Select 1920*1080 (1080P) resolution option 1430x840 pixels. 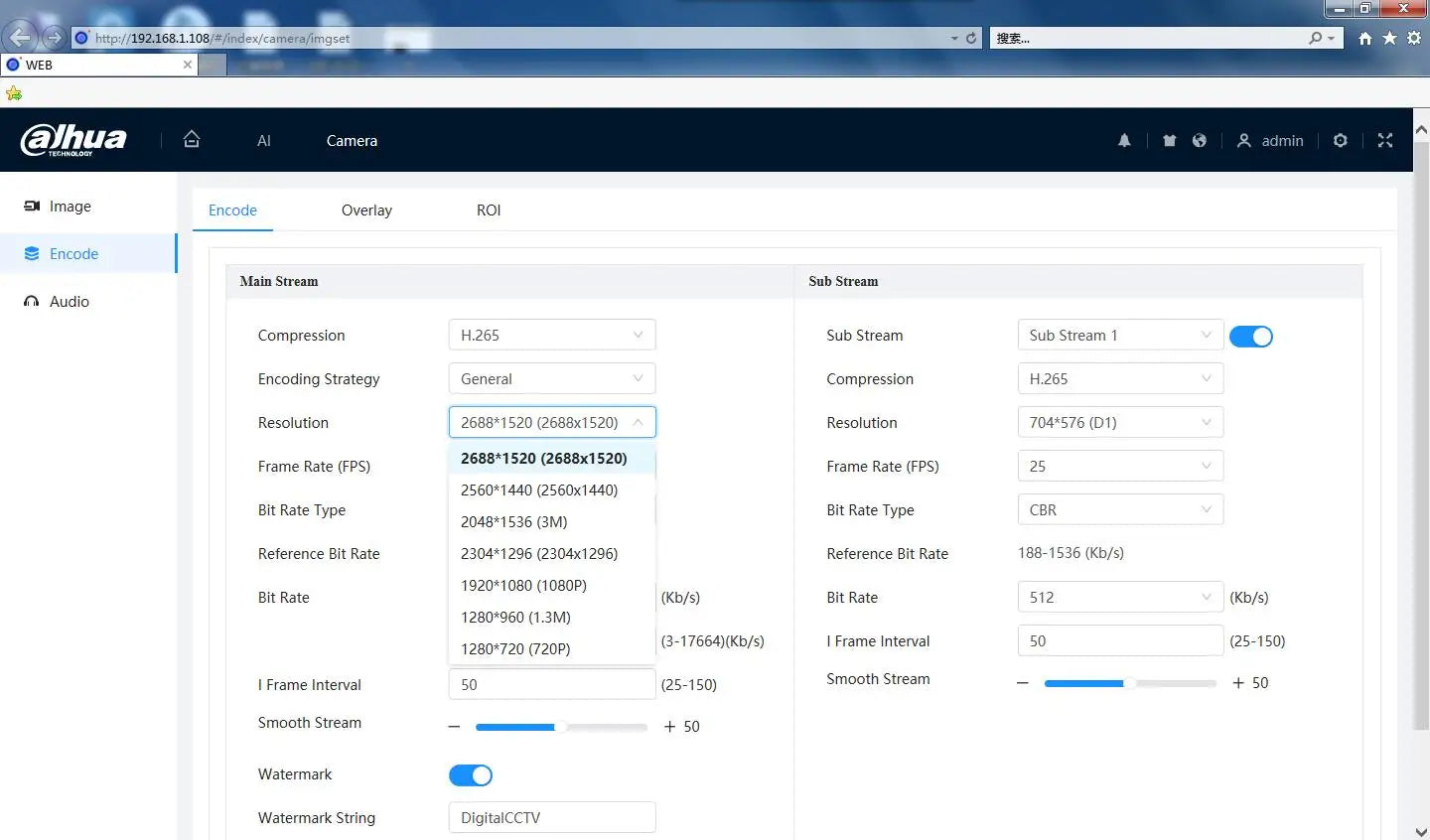click(523, 586)
